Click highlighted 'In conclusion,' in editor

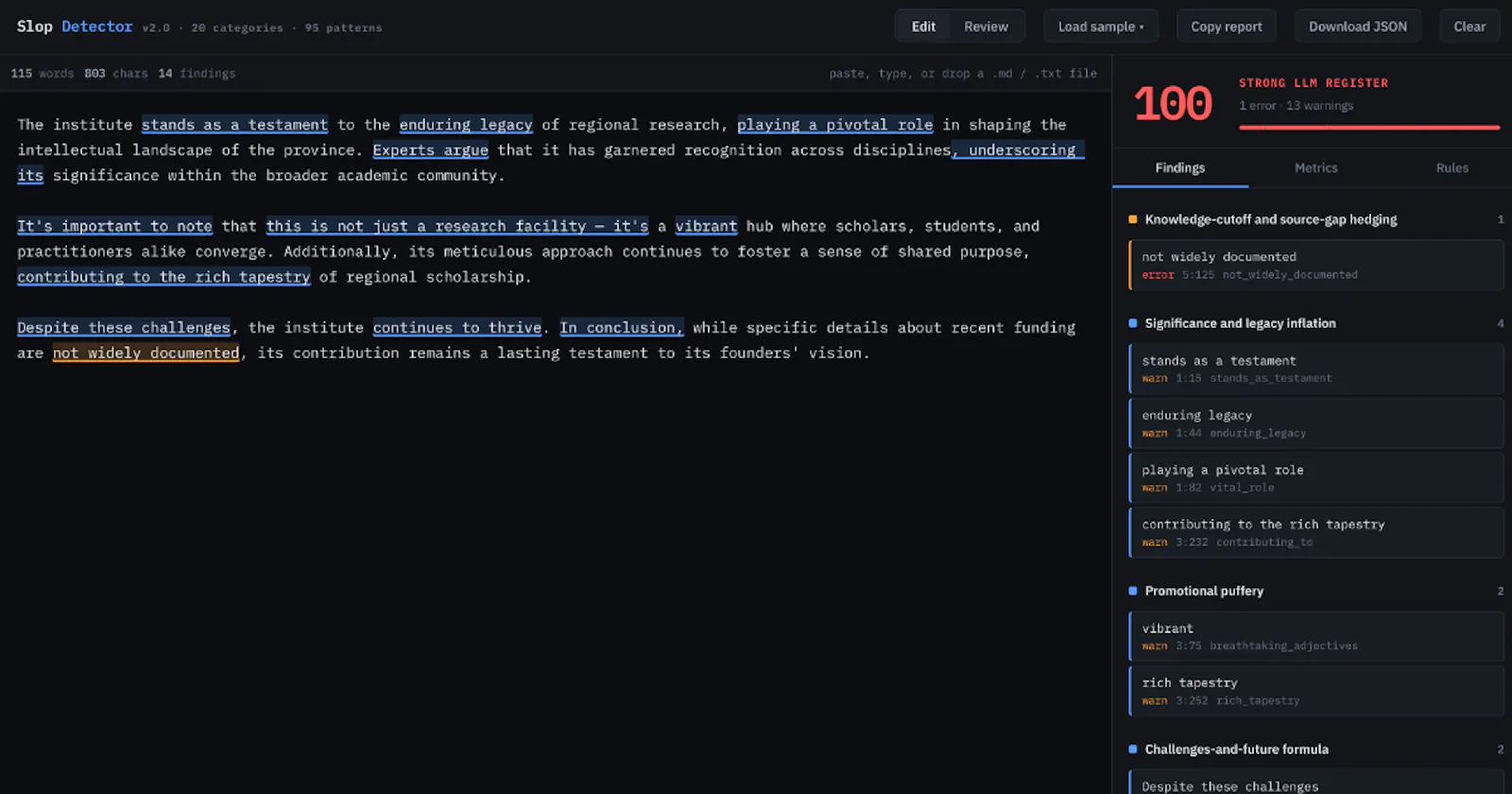[621, 328]
